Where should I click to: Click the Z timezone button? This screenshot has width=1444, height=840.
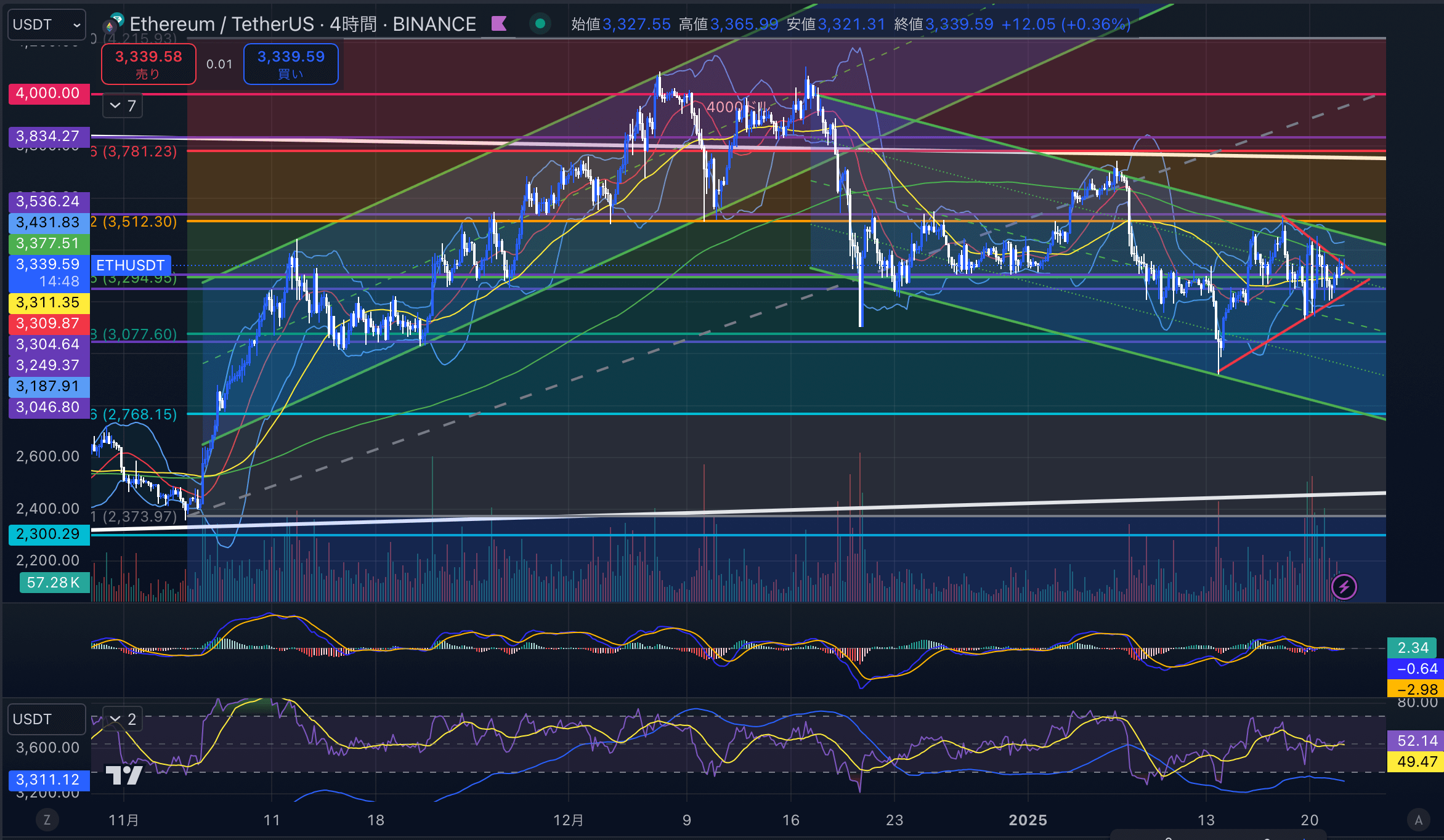tap(47, 820)
